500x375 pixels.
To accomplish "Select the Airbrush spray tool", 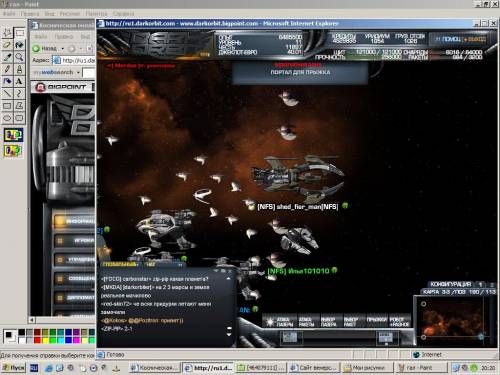I will [7, 82].
